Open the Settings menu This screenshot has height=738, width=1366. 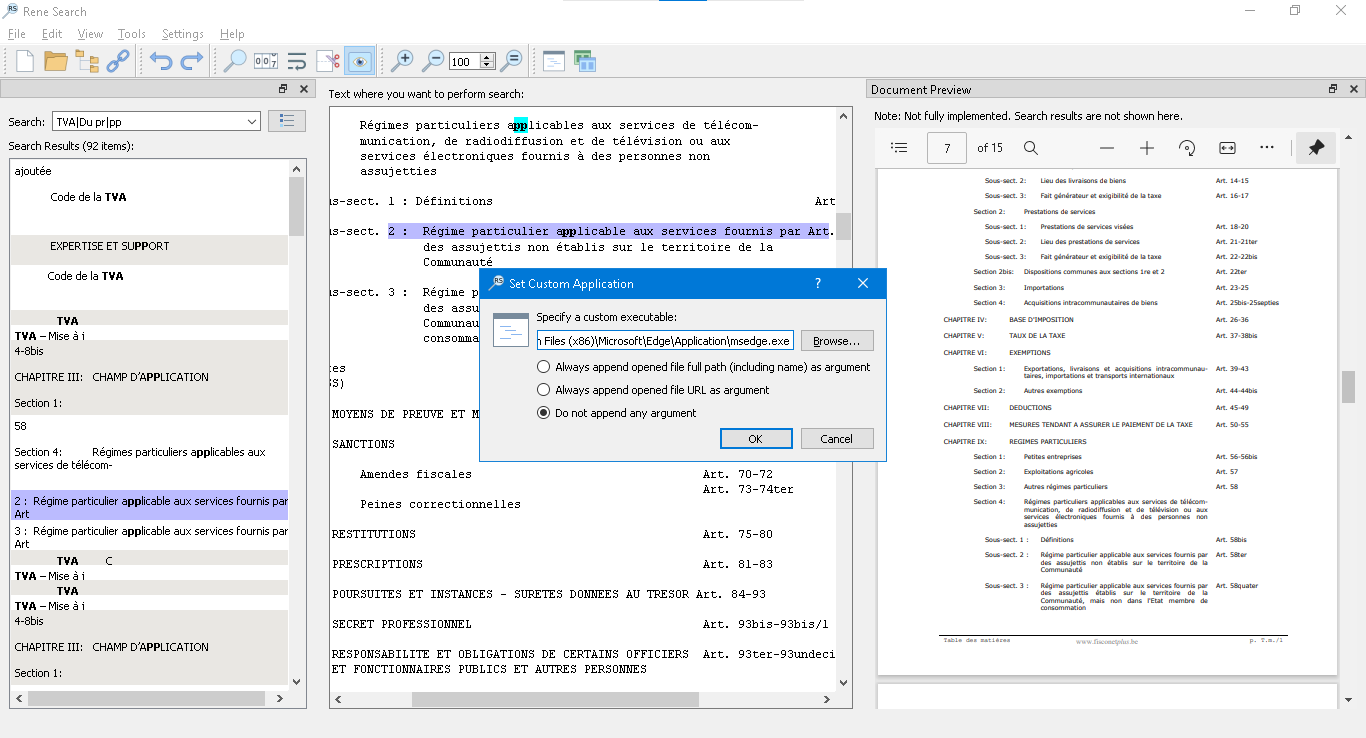click(182, 34)
